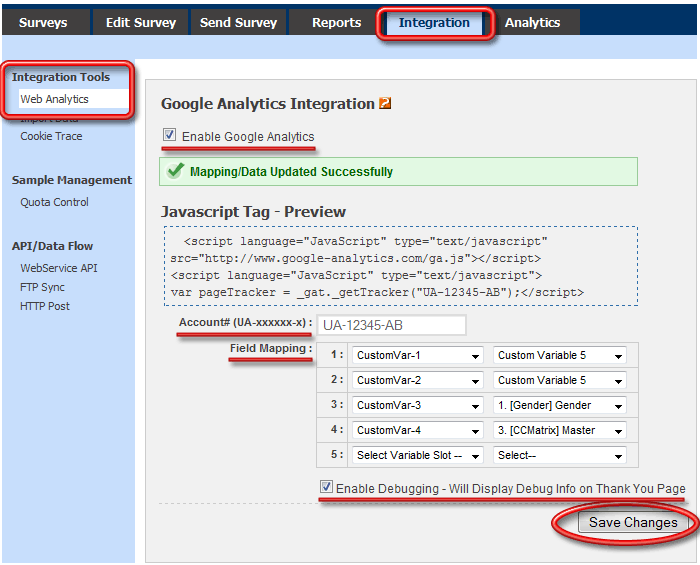This screenshot has height=565, width=700.
Task: Open the CCMatrix Master mapping dropdown
Action: click(559, 430)
